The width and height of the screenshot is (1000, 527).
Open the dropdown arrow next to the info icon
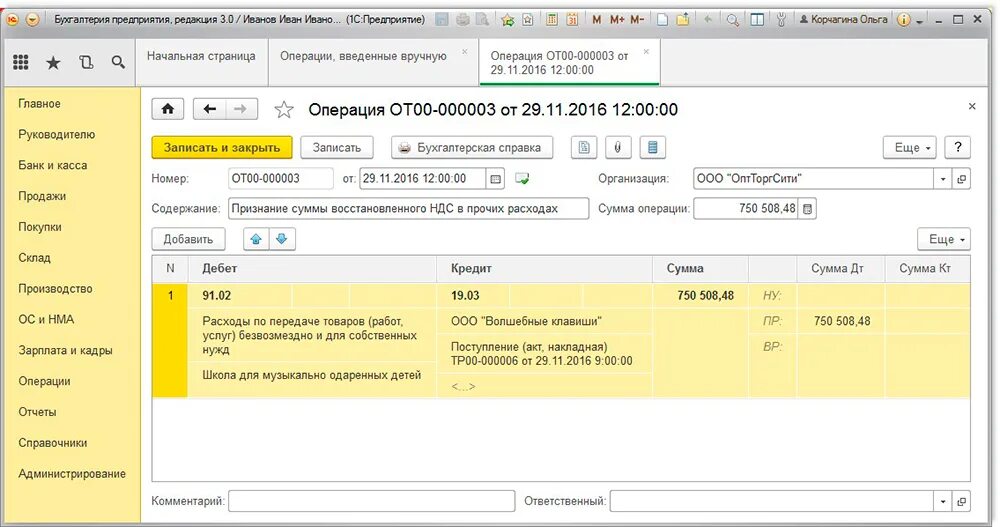920,21
